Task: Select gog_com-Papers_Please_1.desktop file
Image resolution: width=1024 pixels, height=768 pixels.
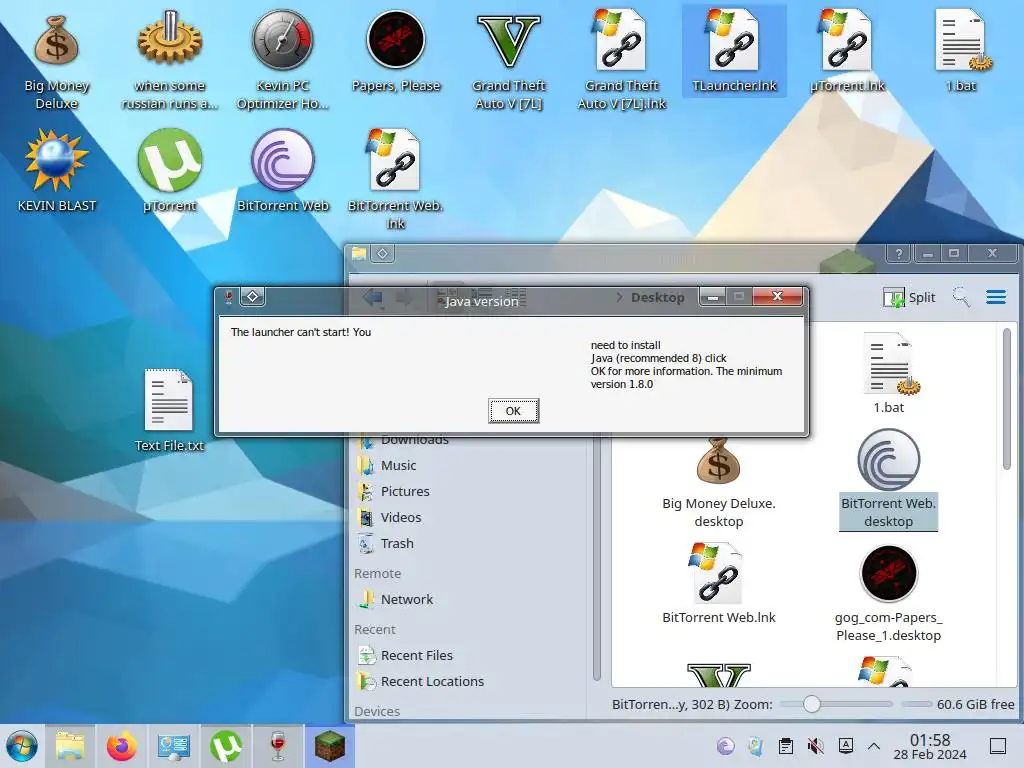Action: 888,593
